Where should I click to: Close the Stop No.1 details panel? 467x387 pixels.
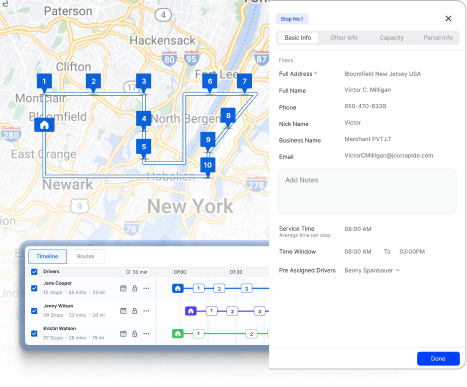point(448,19)
